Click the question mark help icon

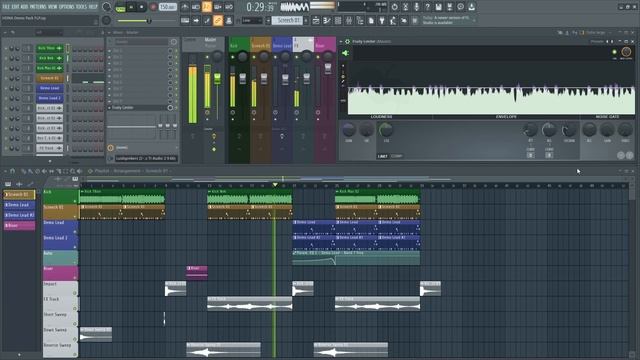427,7
